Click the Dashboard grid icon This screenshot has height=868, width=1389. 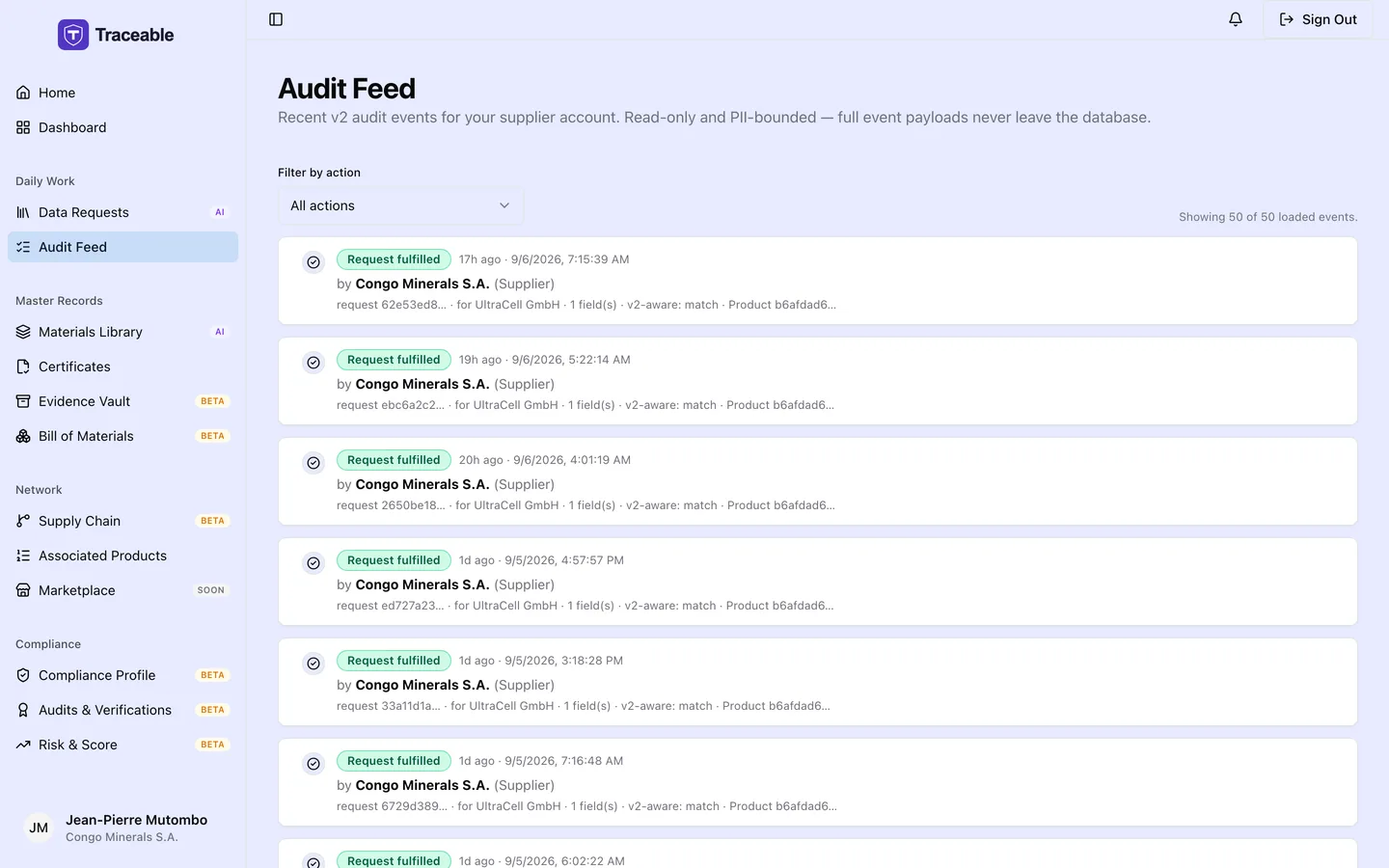(x=23, y=127)
